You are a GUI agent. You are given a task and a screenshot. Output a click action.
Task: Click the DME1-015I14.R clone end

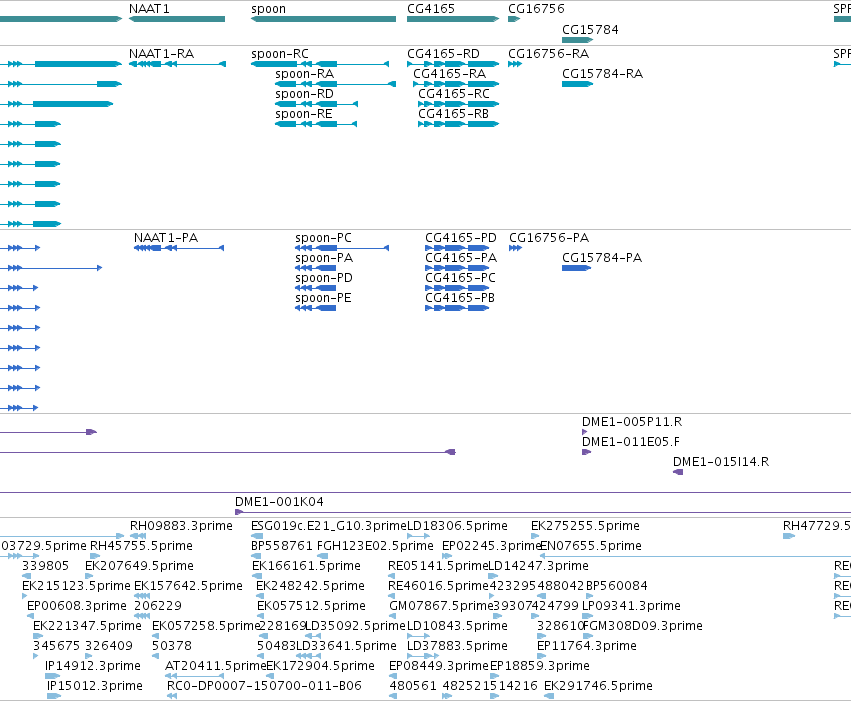click(678, 472)
